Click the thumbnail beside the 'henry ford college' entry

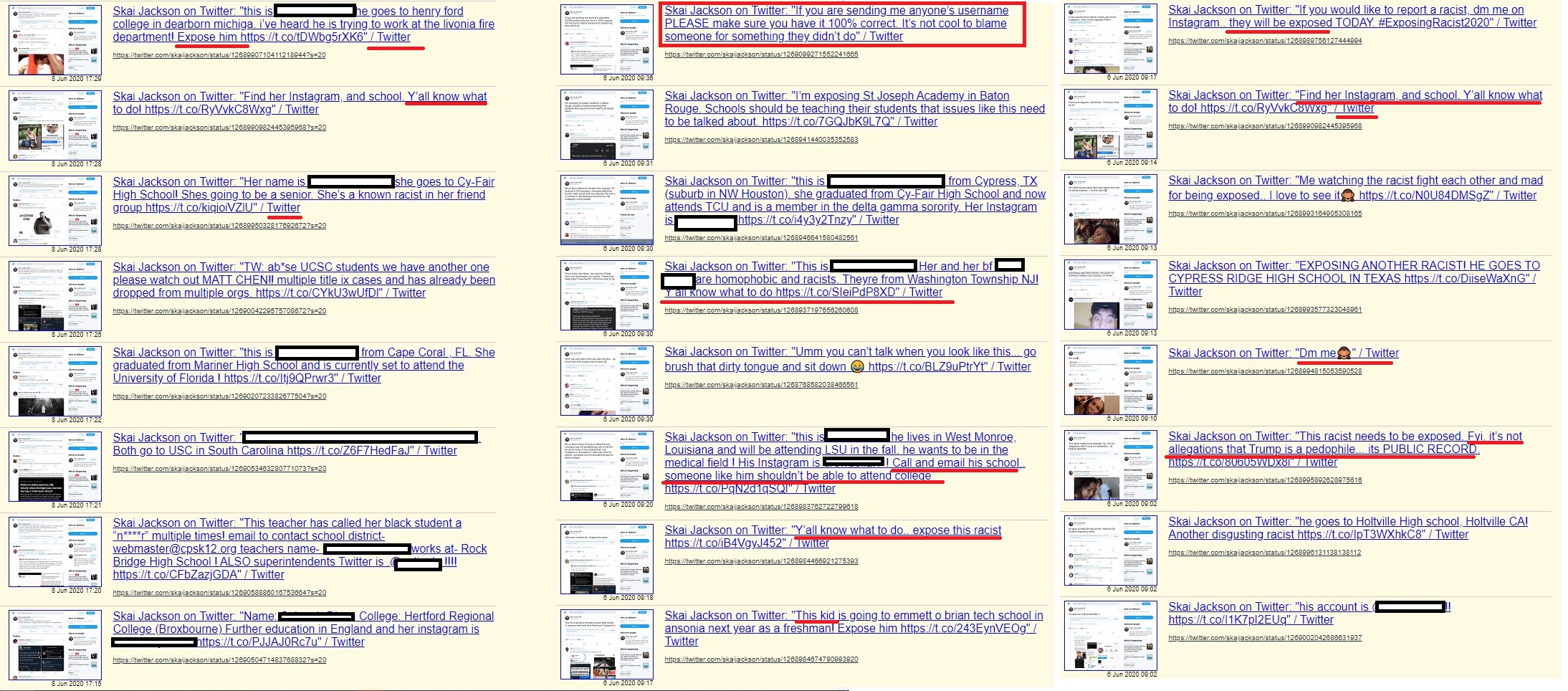pos(55,39)
